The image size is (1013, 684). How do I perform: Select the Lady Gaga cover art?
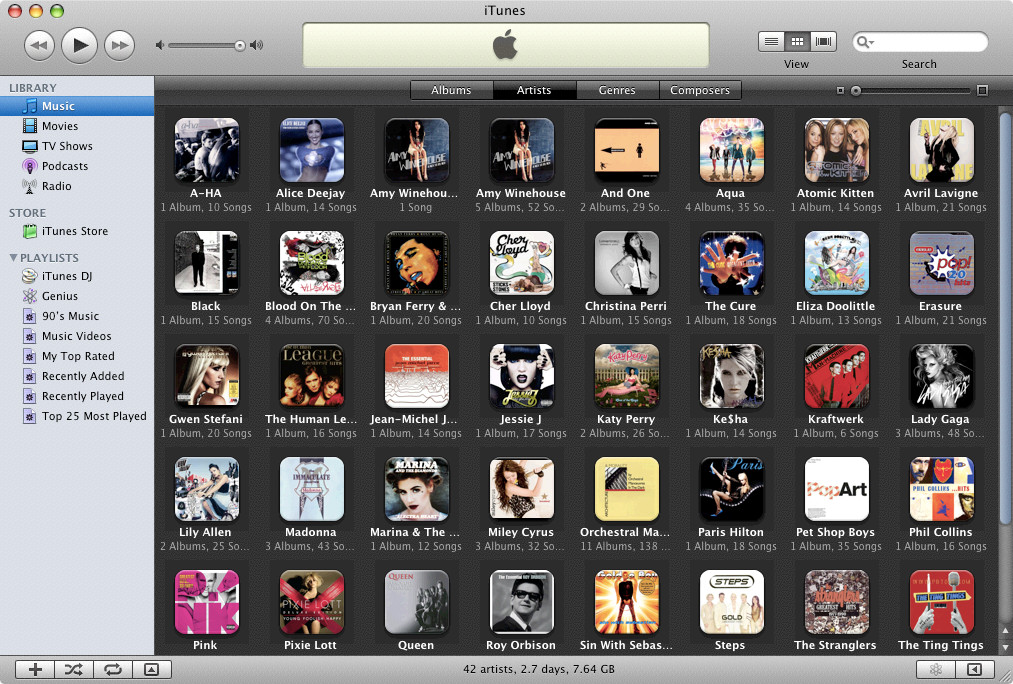pos(941,376)
